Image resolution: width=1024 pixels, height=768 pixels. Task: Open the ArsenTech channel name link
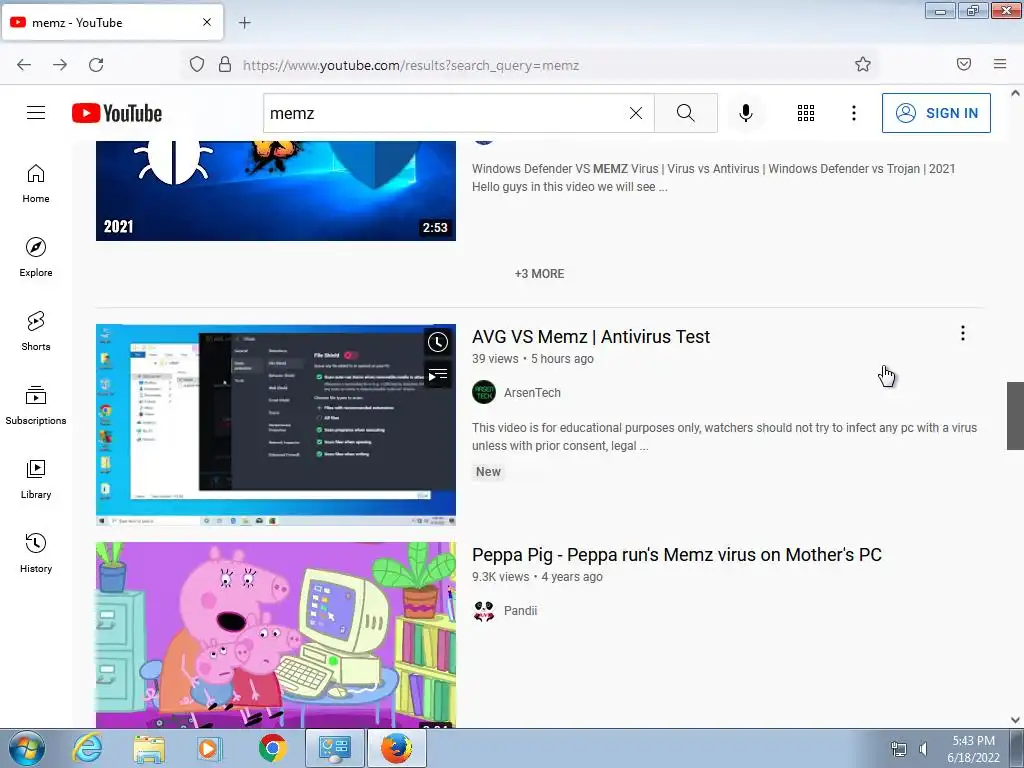point(532,392)
